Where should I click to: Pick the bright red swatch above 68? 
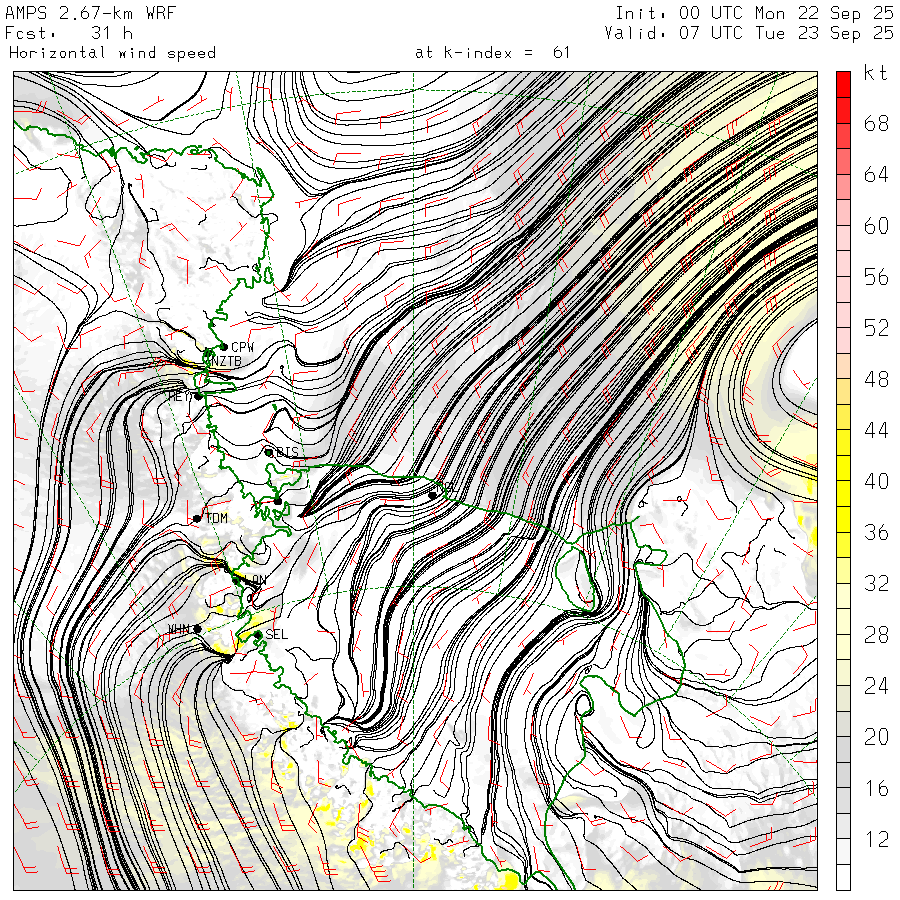click(843, 85)
